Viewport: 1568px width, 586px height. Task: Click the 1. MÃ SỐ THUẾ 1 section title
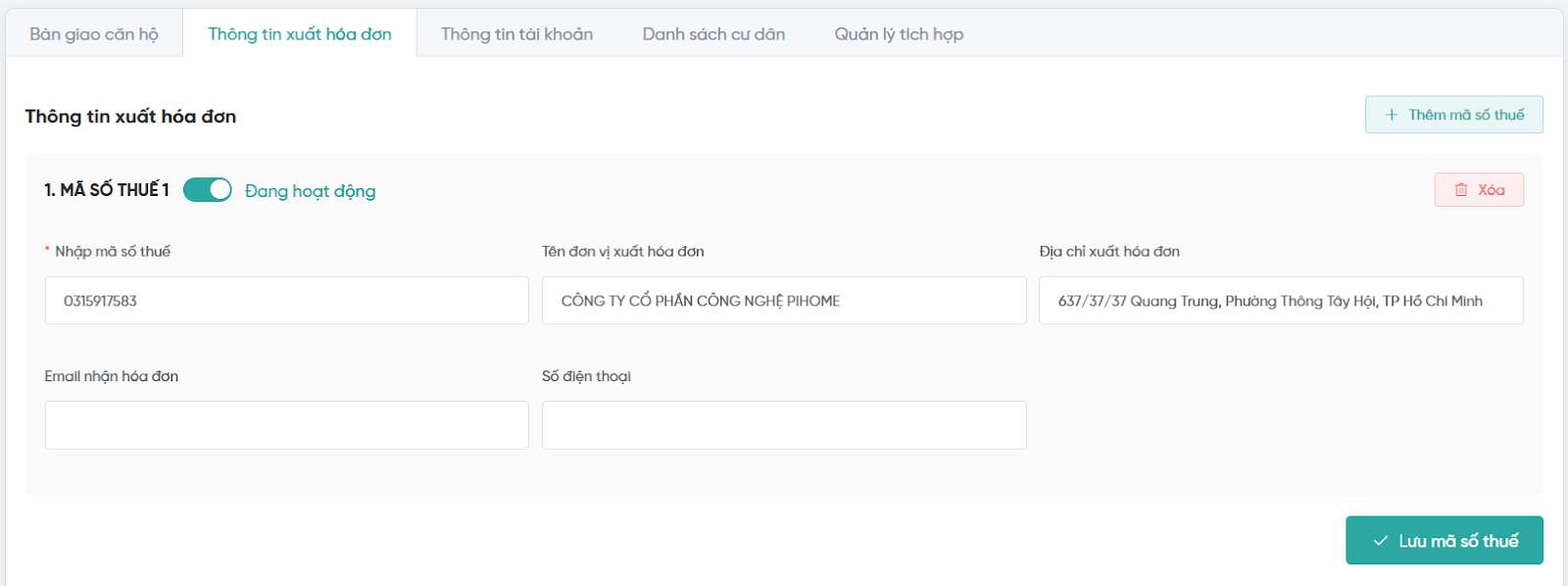tap(107, 190)
